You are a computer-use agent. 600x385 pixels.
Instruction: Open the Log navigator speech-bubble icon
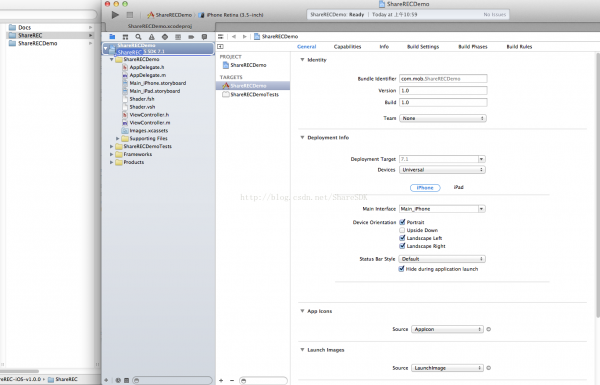[204, 37]
